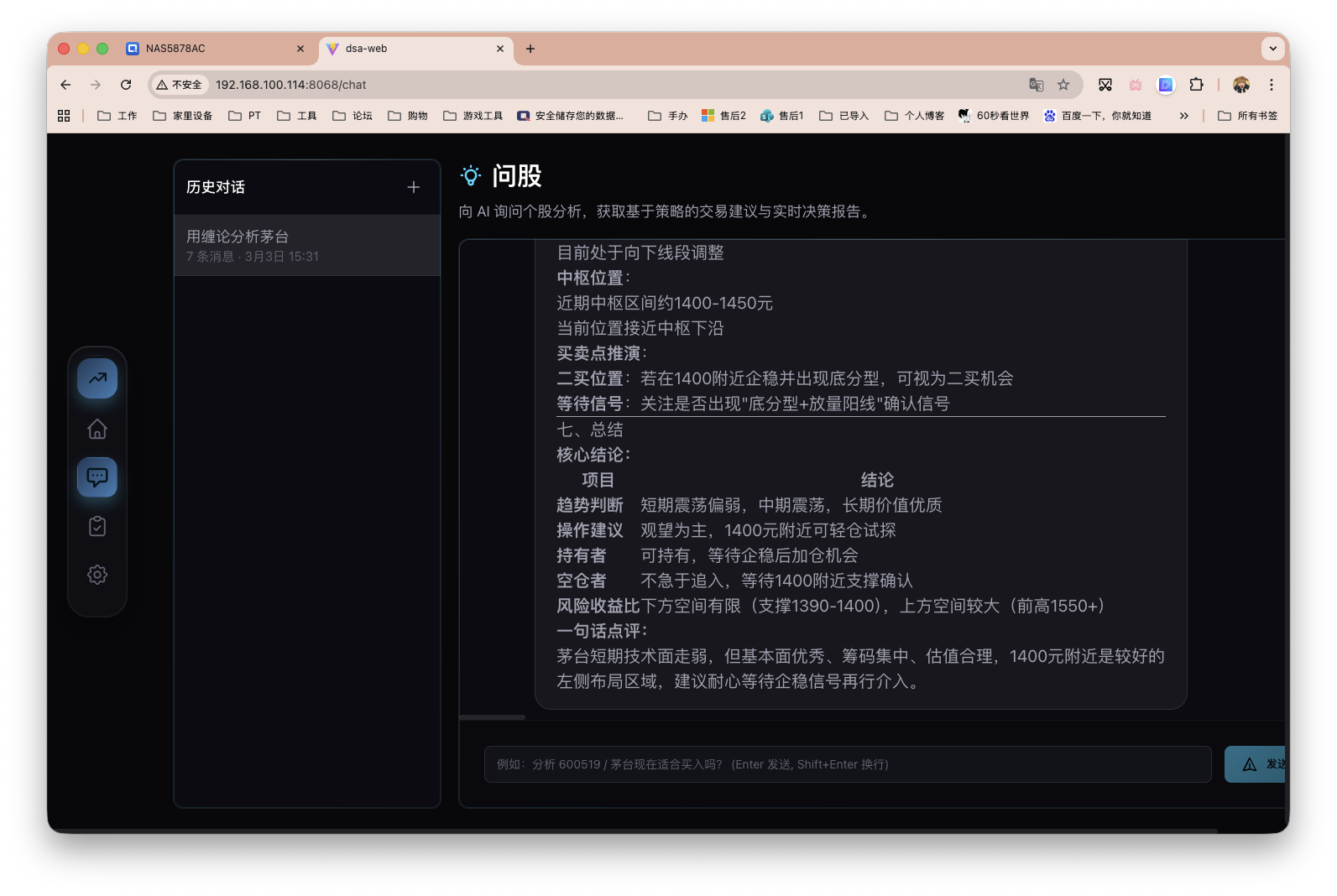Screen dimensions: 1337x896
Task: Open 工作 bookmark folder
Action: coord(118,116)
